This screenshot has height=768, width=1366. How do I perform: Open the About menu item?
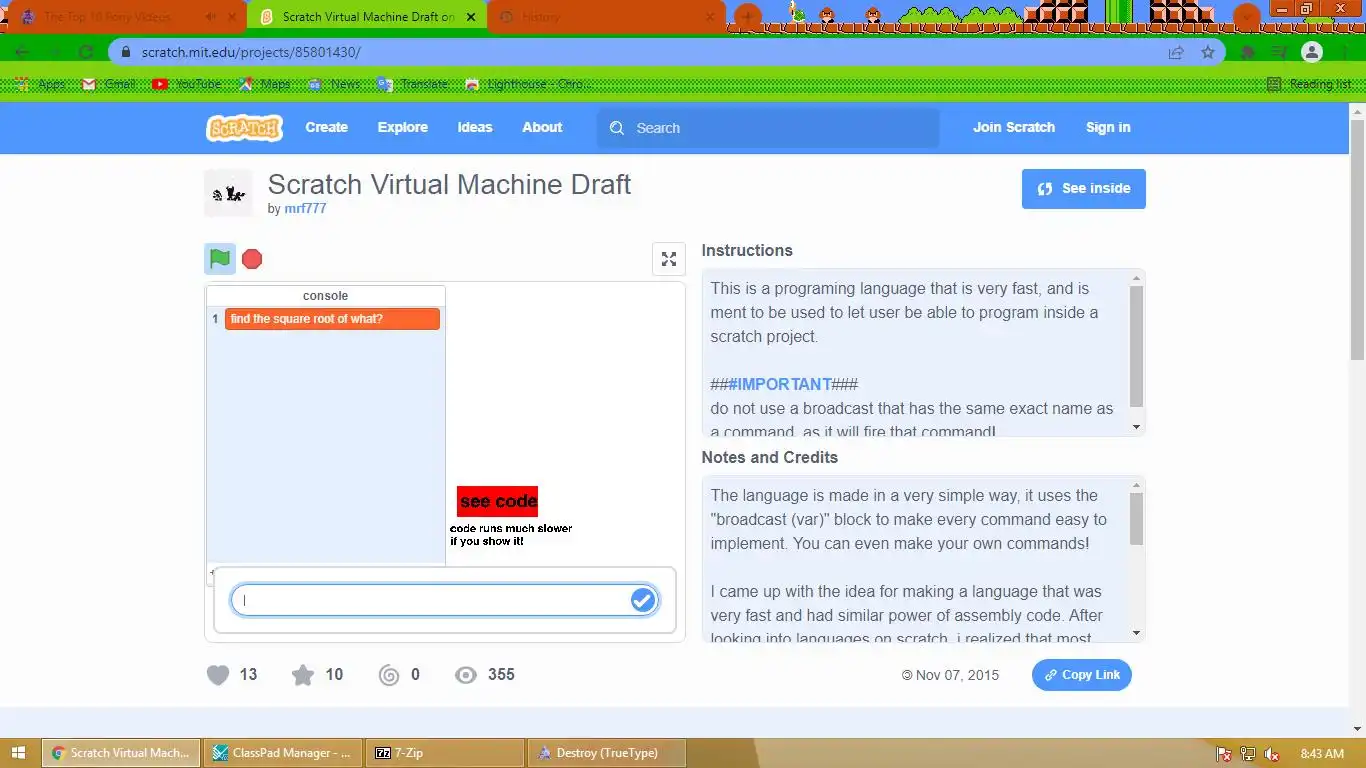(x=542, y=128)
